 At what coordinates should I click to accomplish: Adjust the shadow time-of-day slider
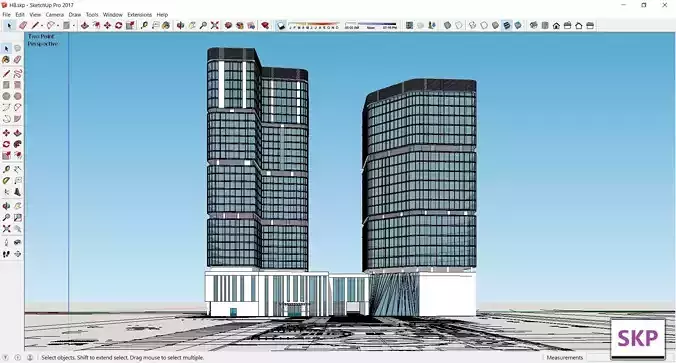click(371, 25)
